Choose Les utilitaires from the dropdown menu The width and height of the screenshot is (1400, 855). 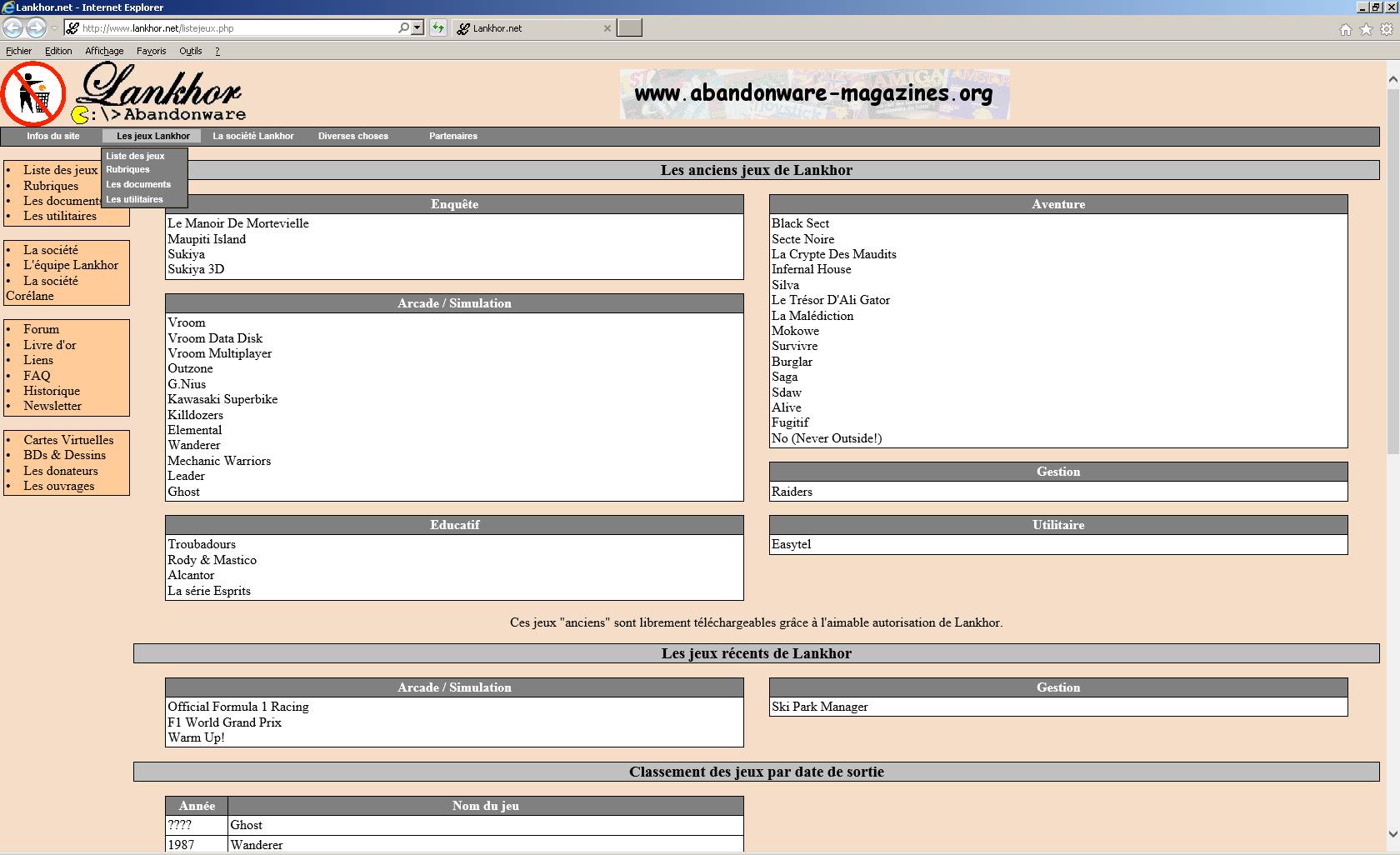134,199
